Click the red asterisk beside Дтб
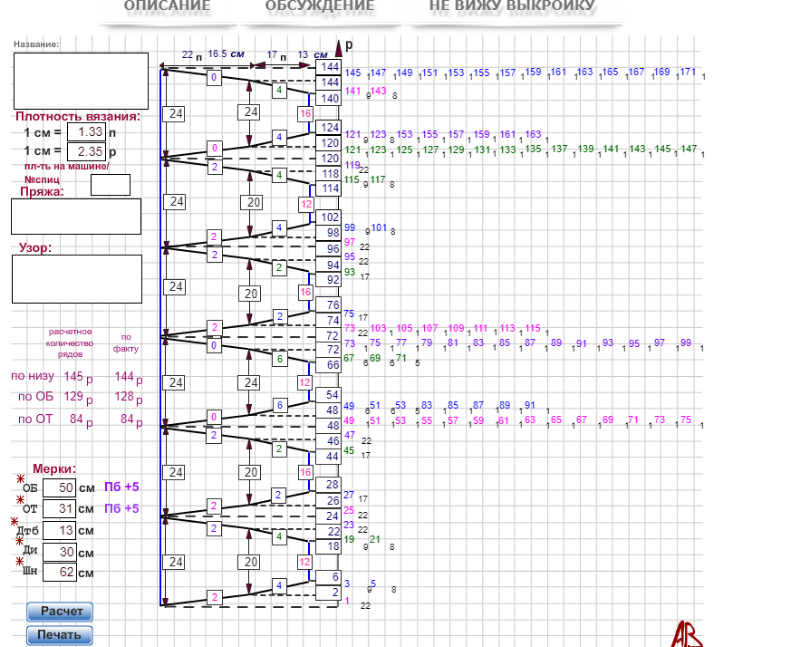800x647 pixels. [x=15, y=521]
